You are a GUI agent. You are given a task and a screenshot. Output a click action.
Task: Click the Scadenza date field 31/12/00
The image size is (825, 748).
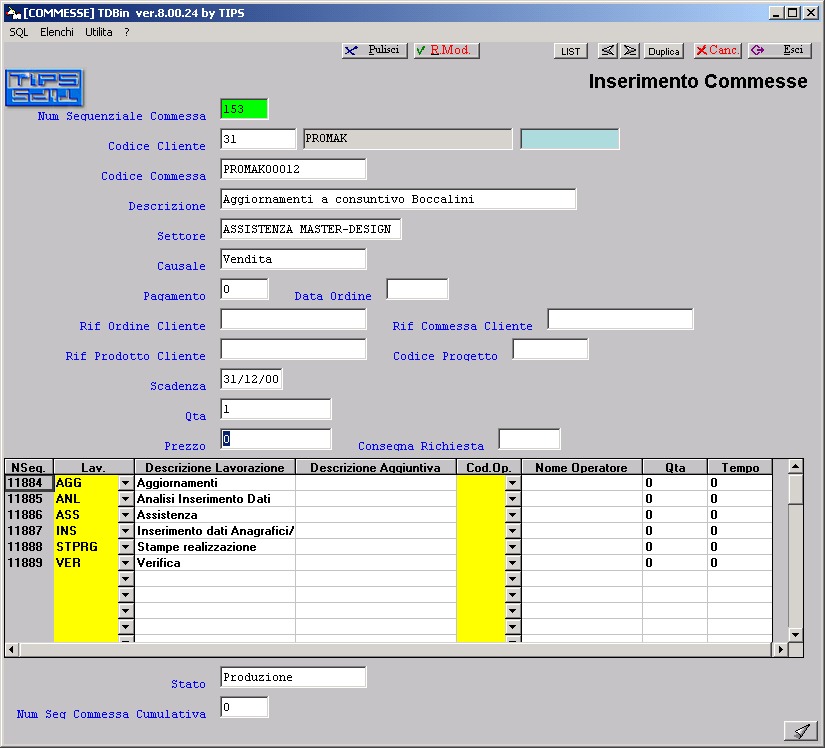pyautogui.click(x=251, y=379)
